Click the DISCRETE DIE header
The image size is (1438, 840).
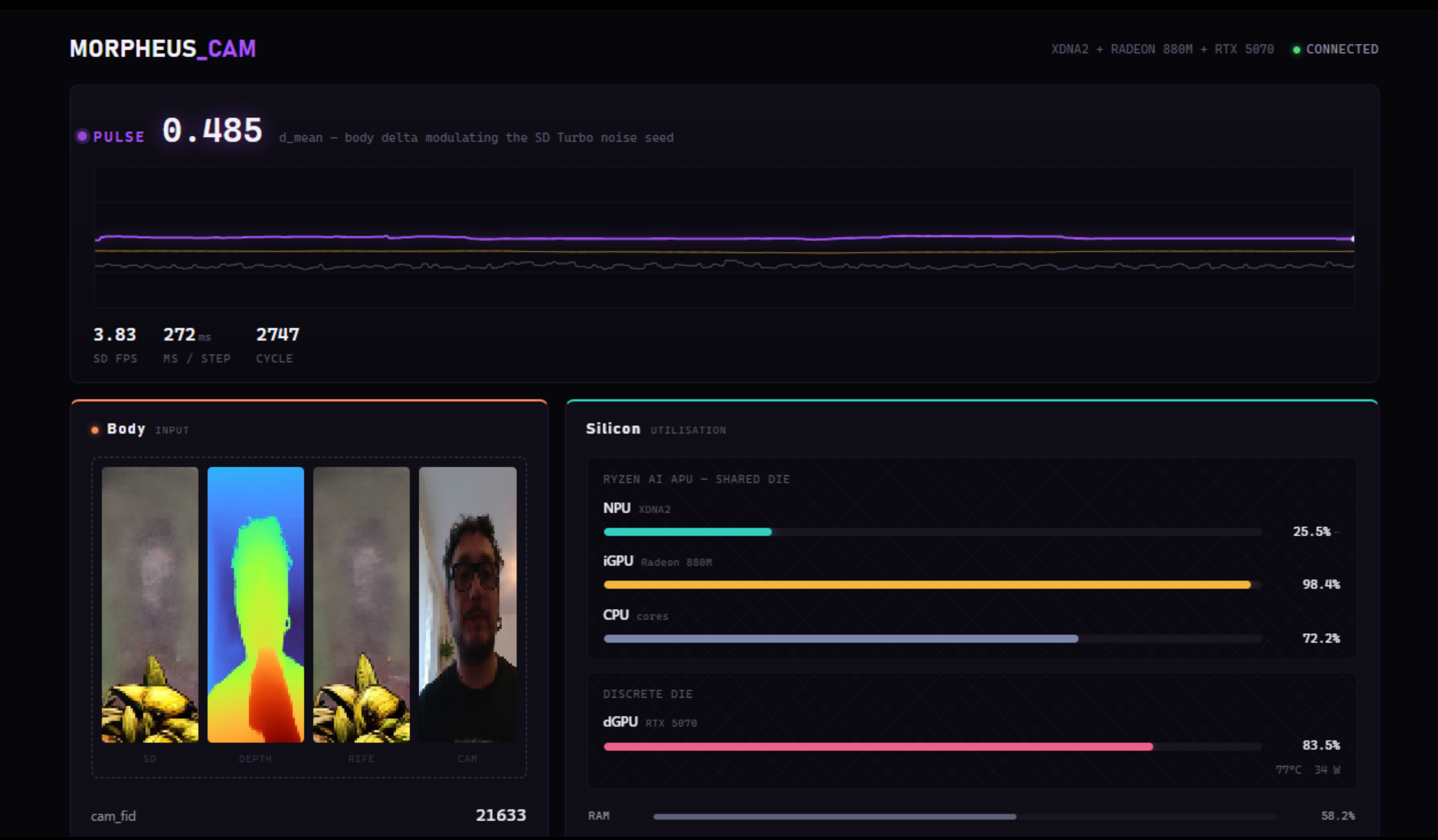pos(648,694)
